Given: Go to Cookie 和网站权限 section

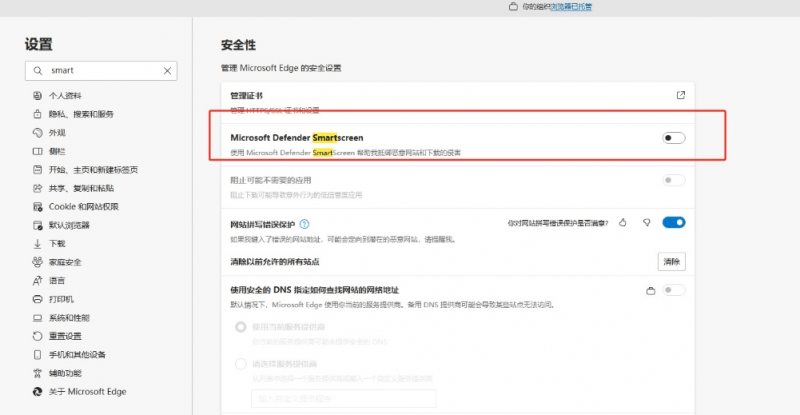Looking at the screenshot, I should pos(83,206).
